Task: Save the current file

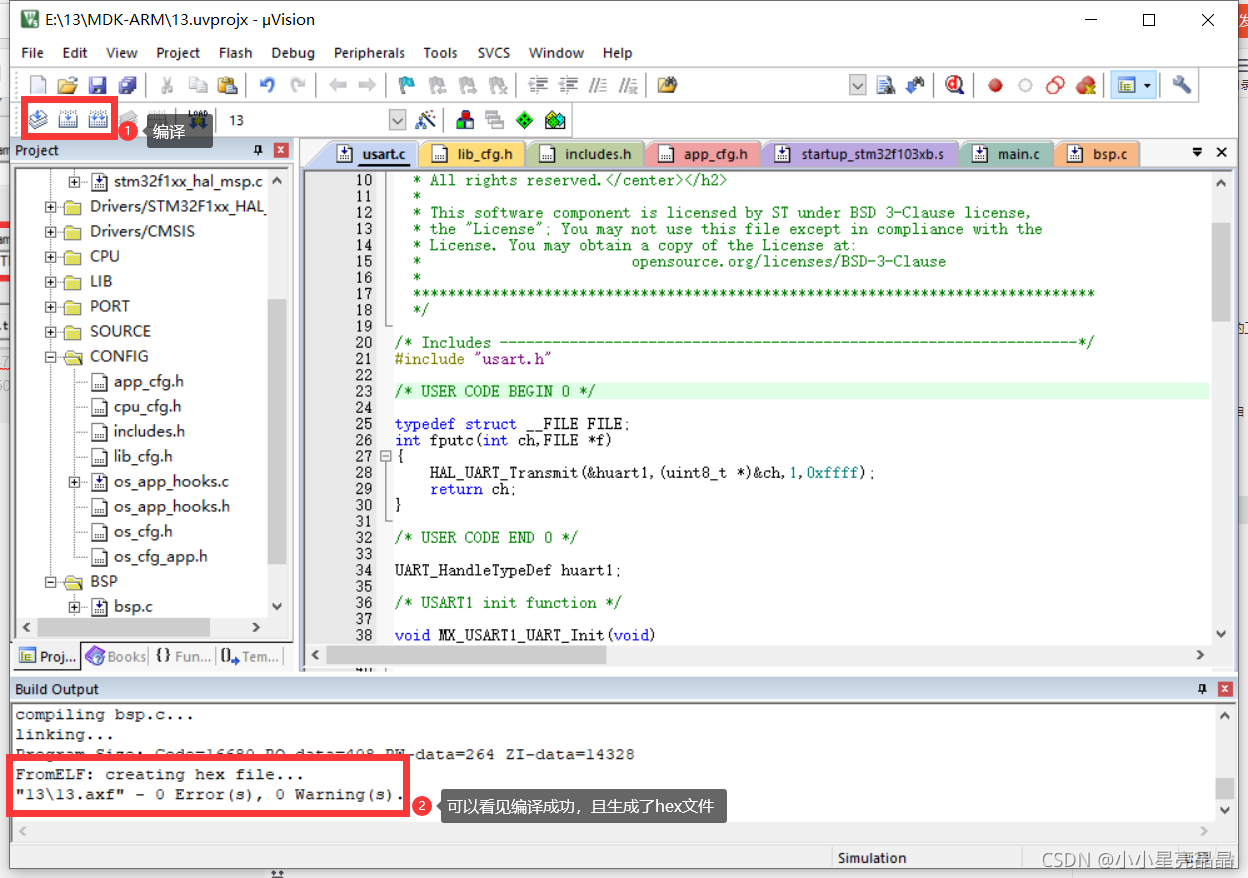Action: [97, 86]
